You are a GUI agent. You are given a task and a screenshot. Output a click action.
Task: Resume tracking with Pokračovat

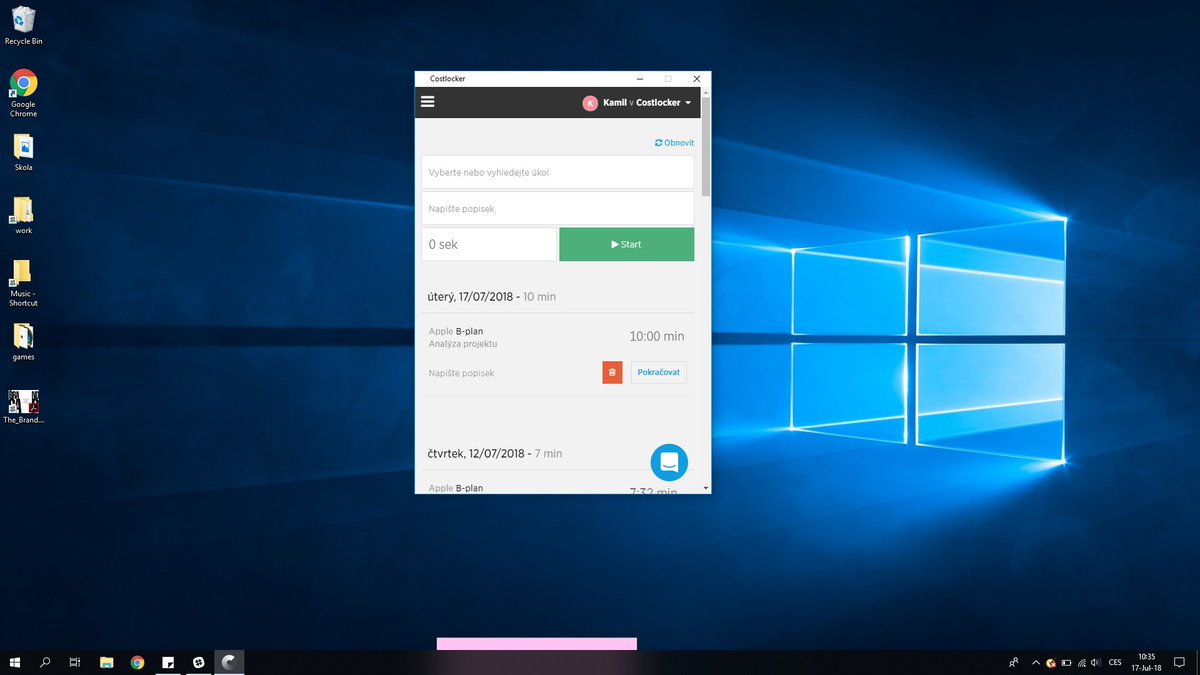[658, 372]
